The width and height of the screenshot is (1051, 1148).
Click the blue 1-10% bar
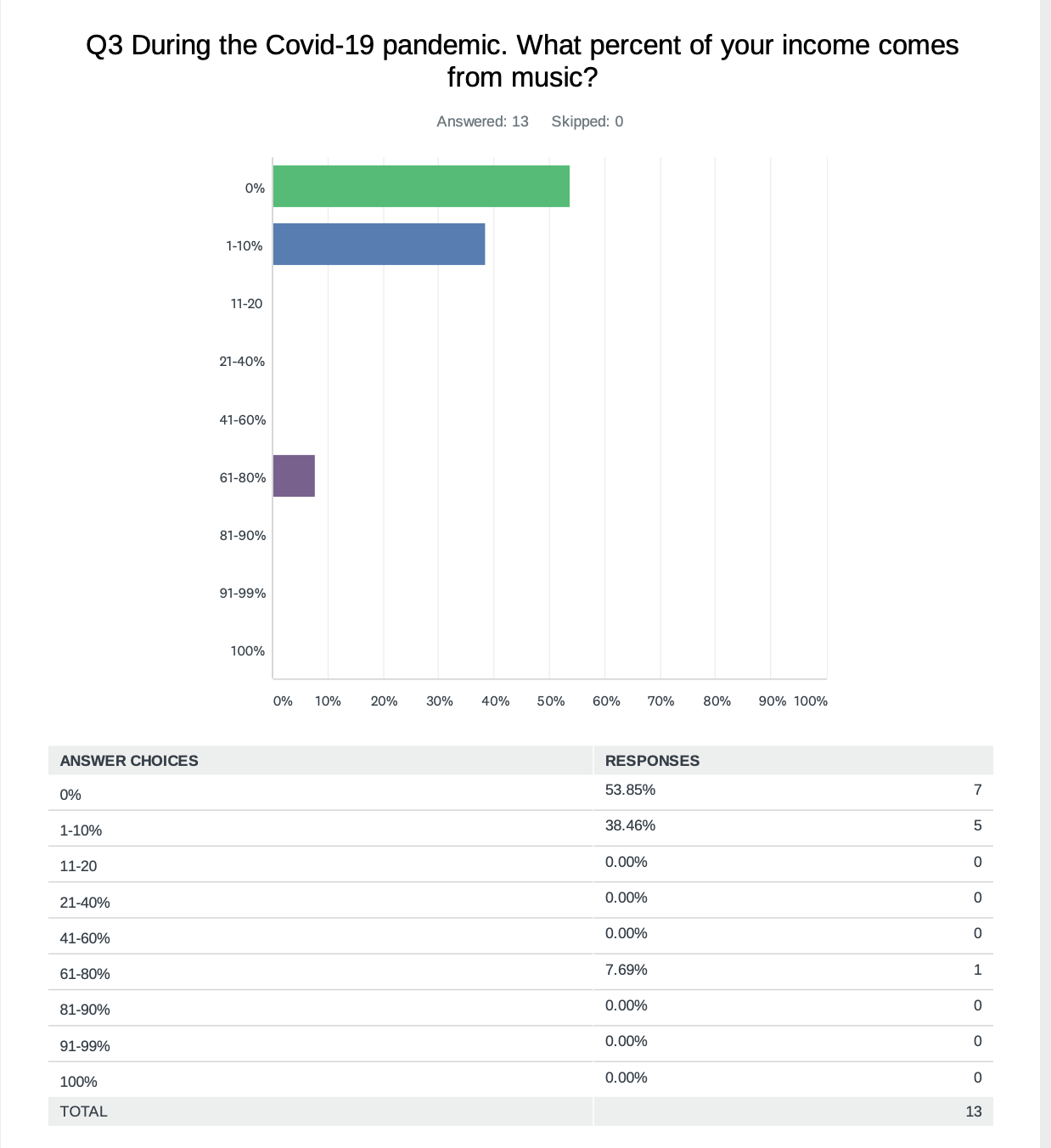379,245
